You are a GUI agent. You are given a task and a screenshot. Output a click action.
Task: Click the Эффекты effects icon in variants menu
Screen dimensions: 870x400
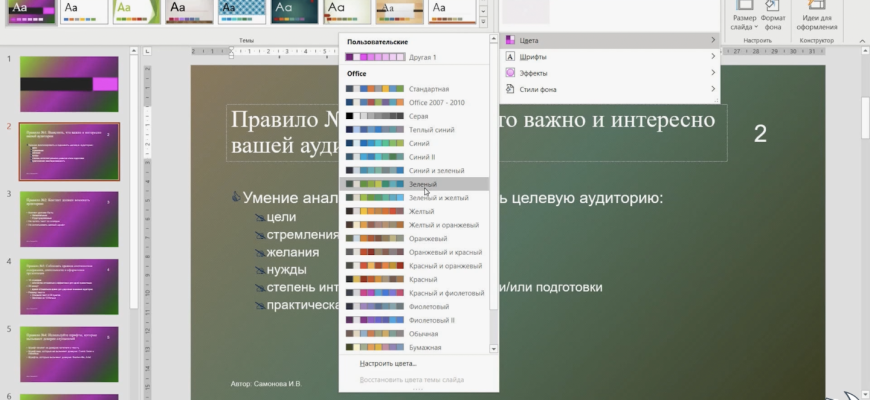(x=510, y=73)
